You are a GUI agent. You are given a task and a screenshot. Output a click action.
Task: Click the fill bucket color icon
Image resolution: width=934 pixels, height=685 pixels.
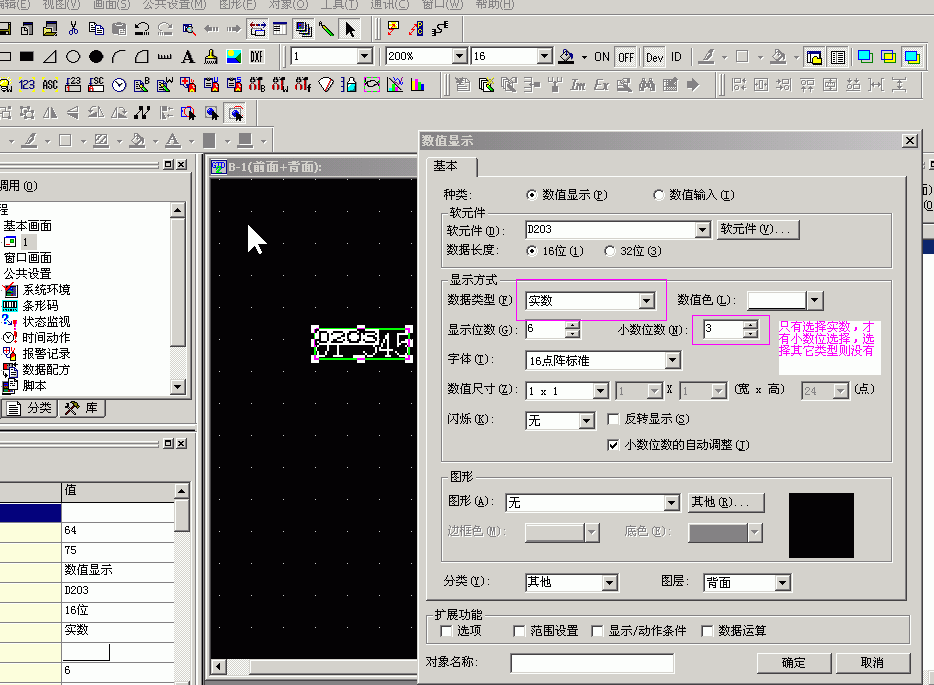point(566,57)
